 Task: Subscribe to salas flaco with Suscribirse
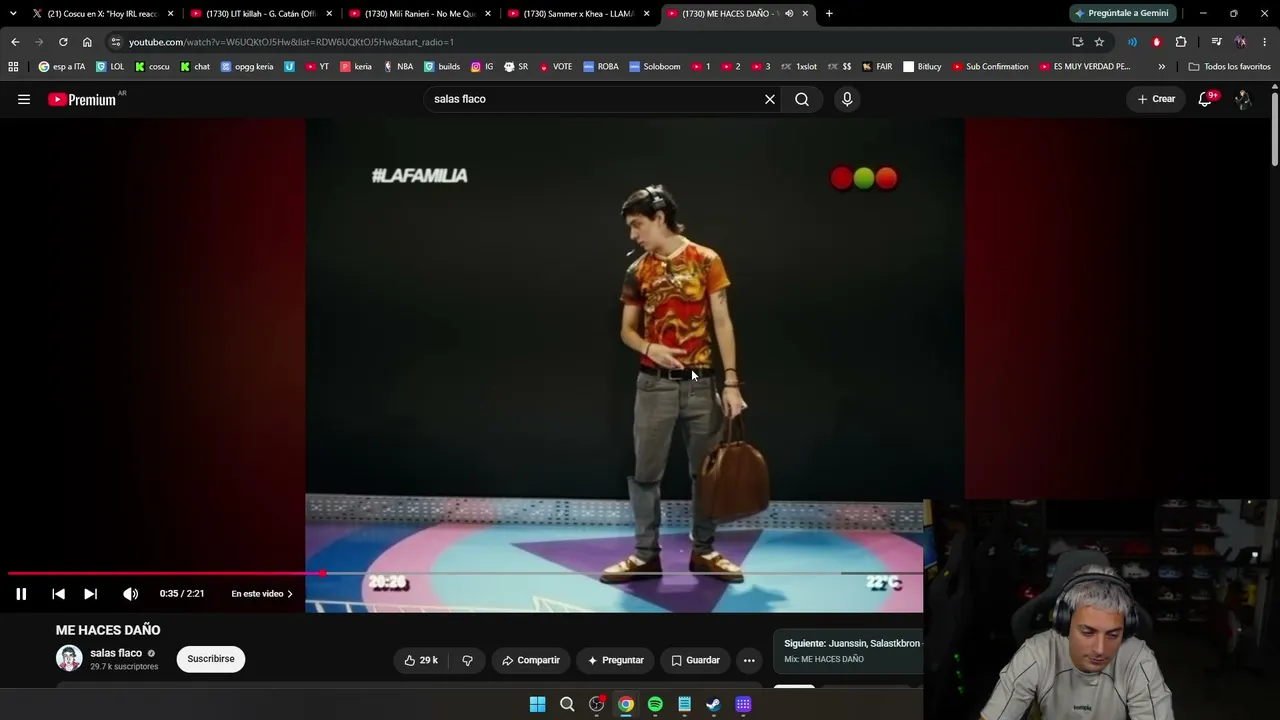click(x=211, y=659)
